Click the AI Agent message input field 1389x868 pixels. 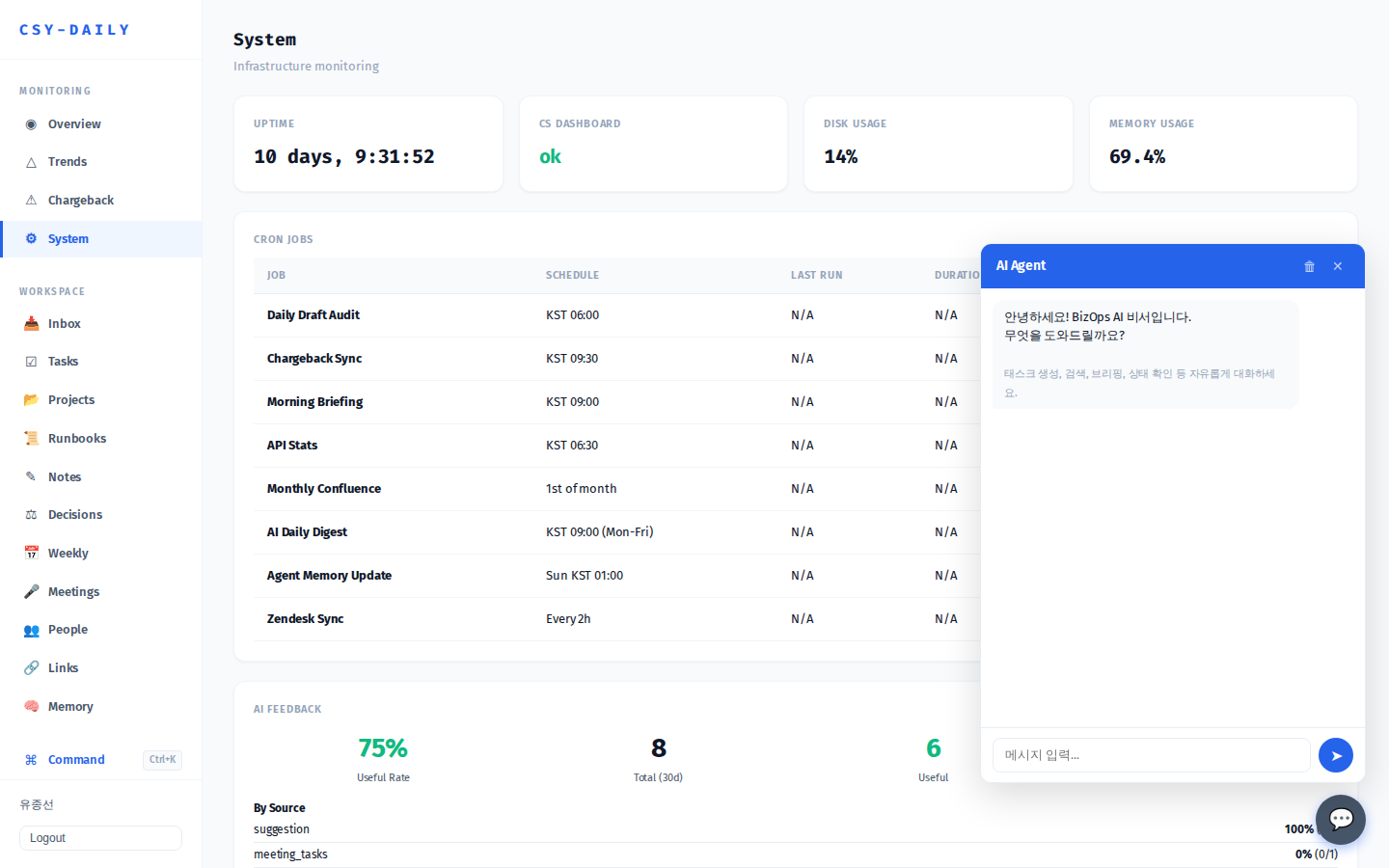tap(1151, 755)
